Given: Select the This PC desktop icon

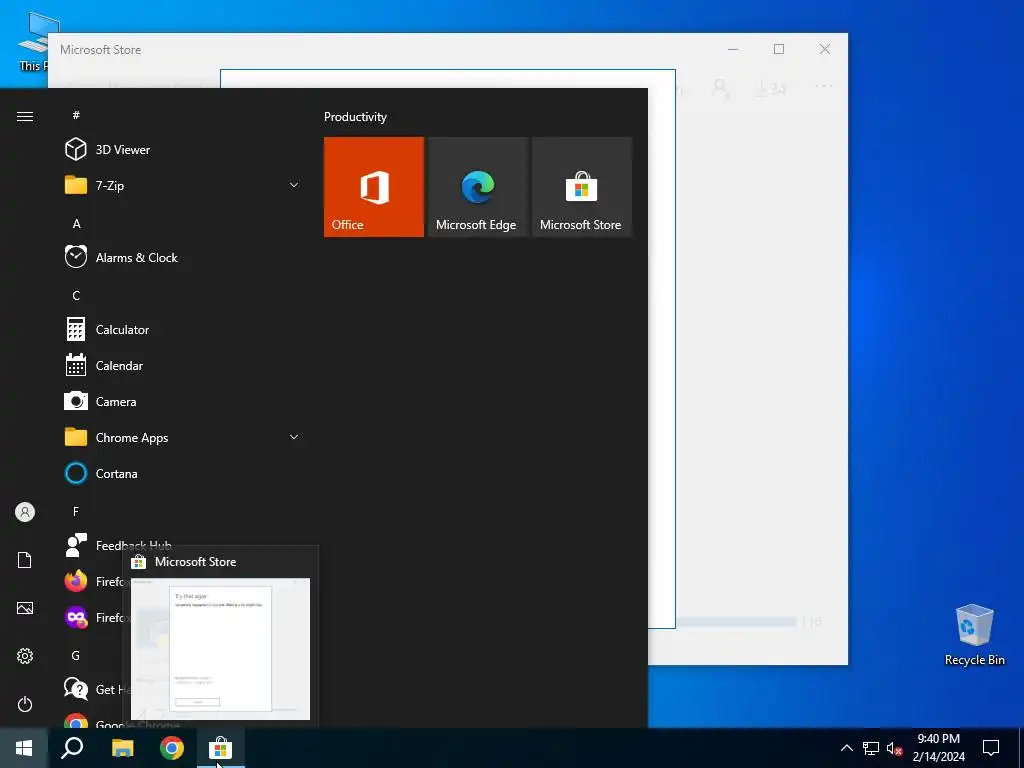Looking at the screenshot, I should click(x=33, y=40).
